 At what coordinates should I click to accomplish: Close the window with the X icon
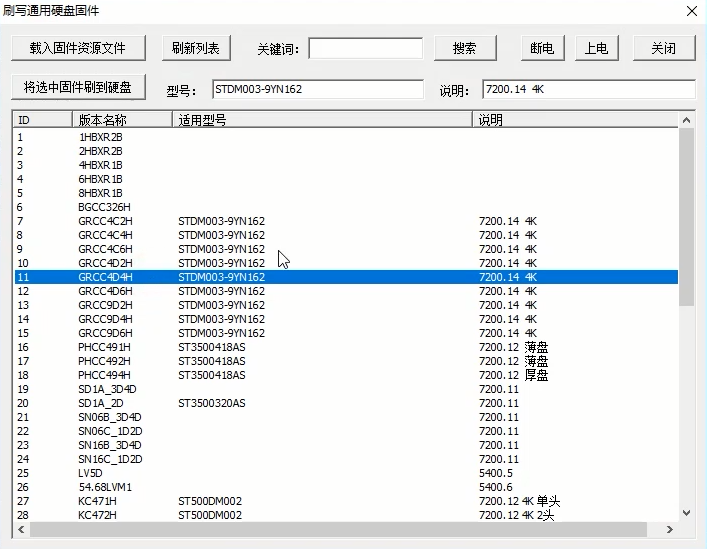click(x=691, y=11)
